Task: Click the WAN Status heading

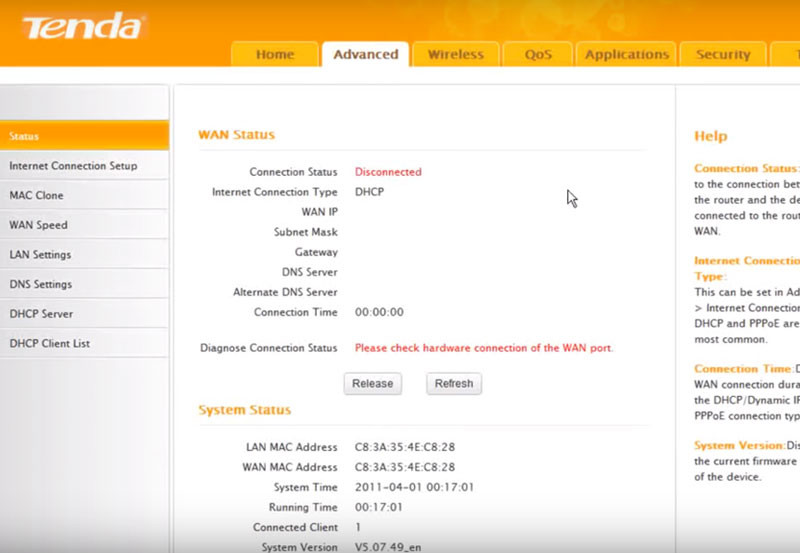Action: click(236, 135)
